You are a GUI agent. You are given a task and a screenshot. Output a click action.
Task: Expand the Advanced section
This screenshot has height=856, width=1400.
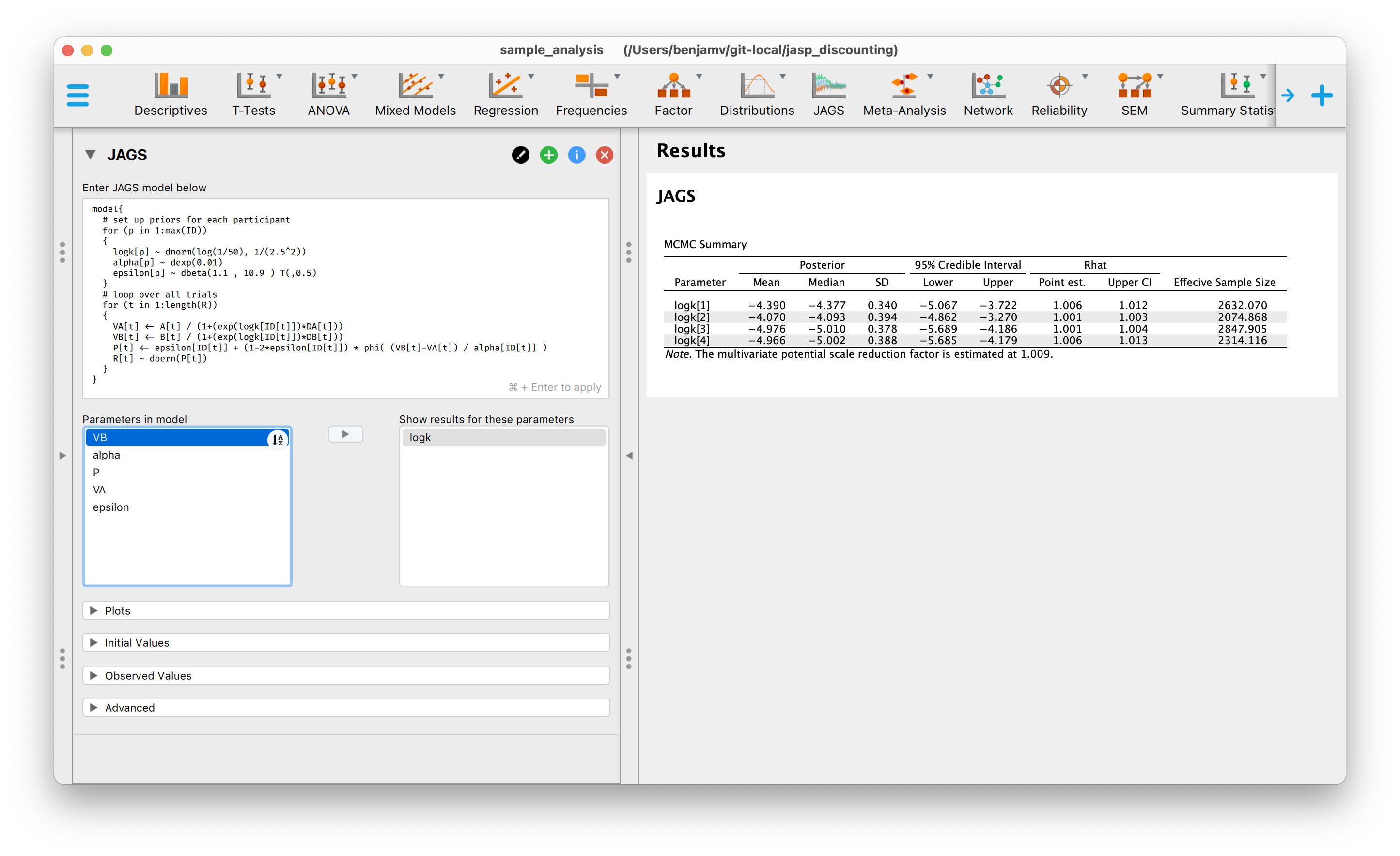pos(130,707)
